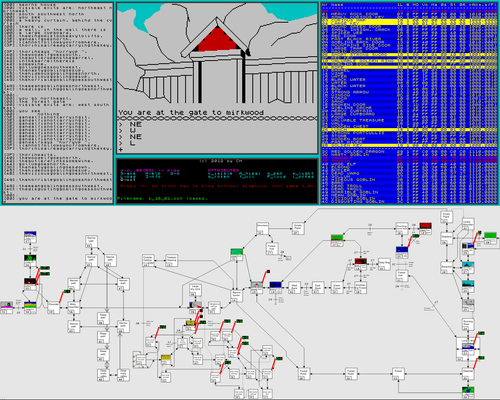Image resolution: width=500 pixels, height=400 pixels.
Task: Click the HIDEOUS GOBLIN row in the list
Action: (x=410, y=179)
